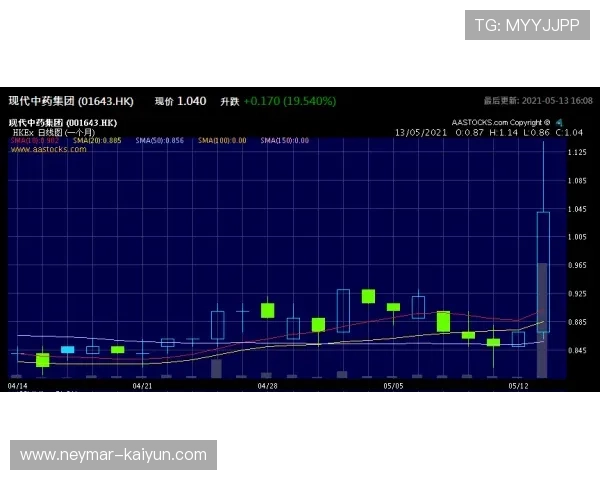Open the www.neymar-kaiyun.com link
The image size is (600, 480).
coord(114,455)
